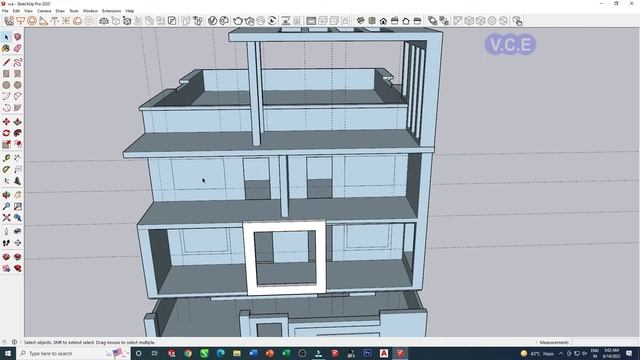Switch to Front view house icon
Image resolution: width=640 pixels, height=360 pixels.
point(383,21)
